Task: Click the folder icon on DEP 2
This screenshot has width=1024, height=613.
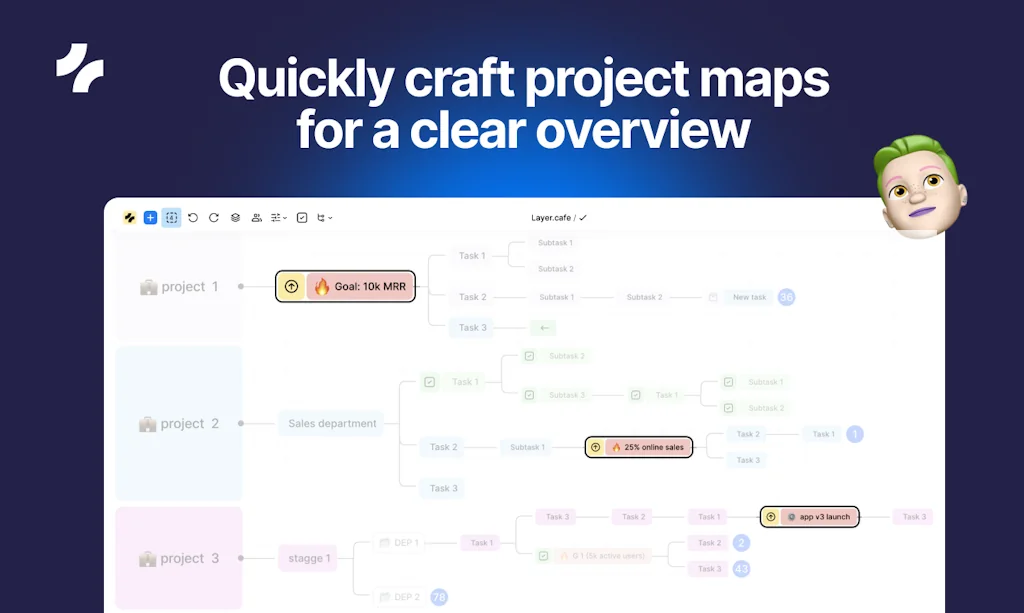Action: [x=385, y=597]
